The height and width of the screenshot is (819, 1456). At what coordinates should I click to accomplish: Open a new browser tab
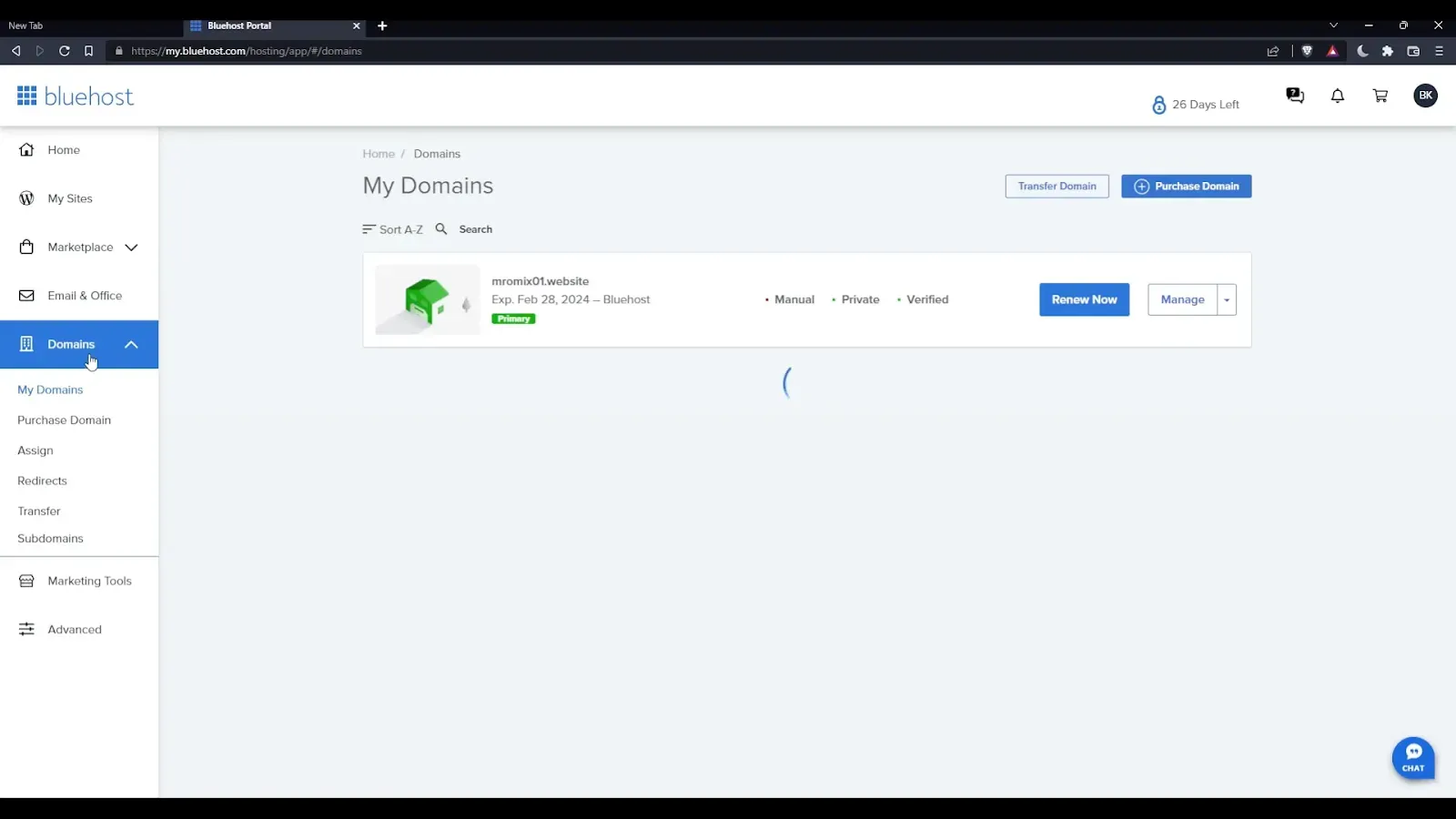tap(382, 25)
